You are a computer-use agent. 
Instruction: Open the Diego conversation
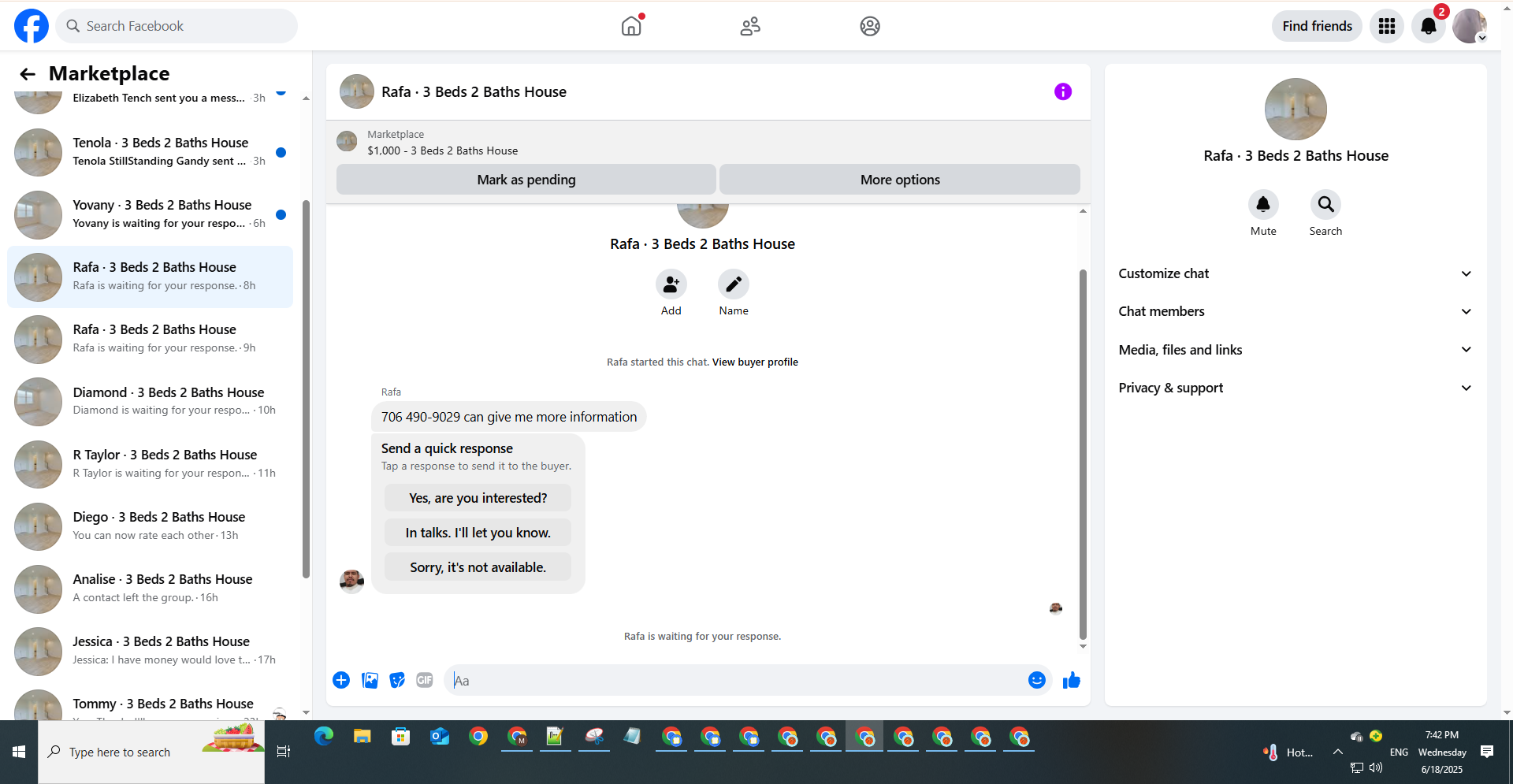(x=150, y=526)
